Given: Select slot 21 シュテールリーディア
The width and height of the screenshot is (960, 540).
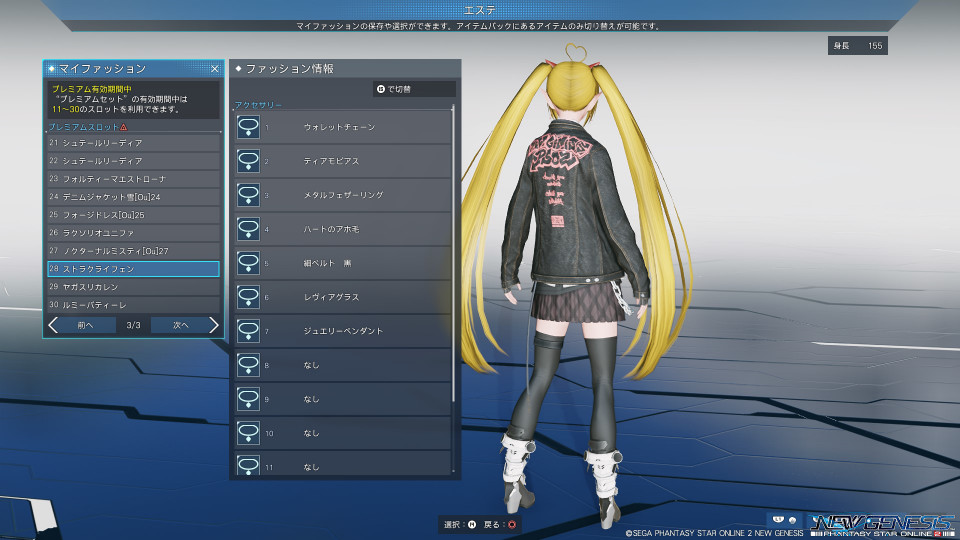Looking at the screenshot, I should coord(133,143).
